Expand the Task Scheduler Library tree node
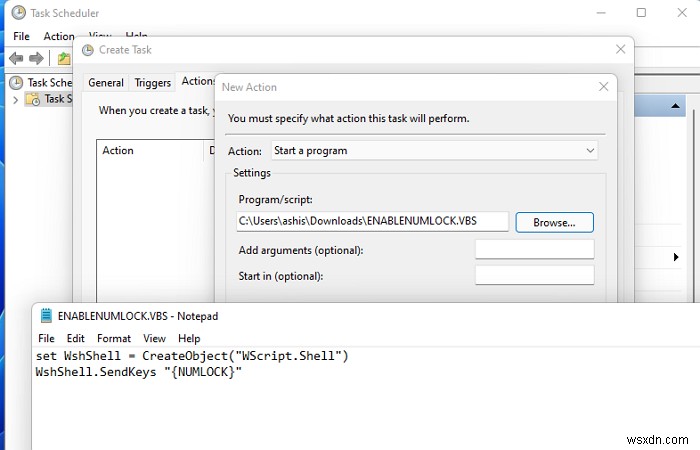 click(15, 99)
